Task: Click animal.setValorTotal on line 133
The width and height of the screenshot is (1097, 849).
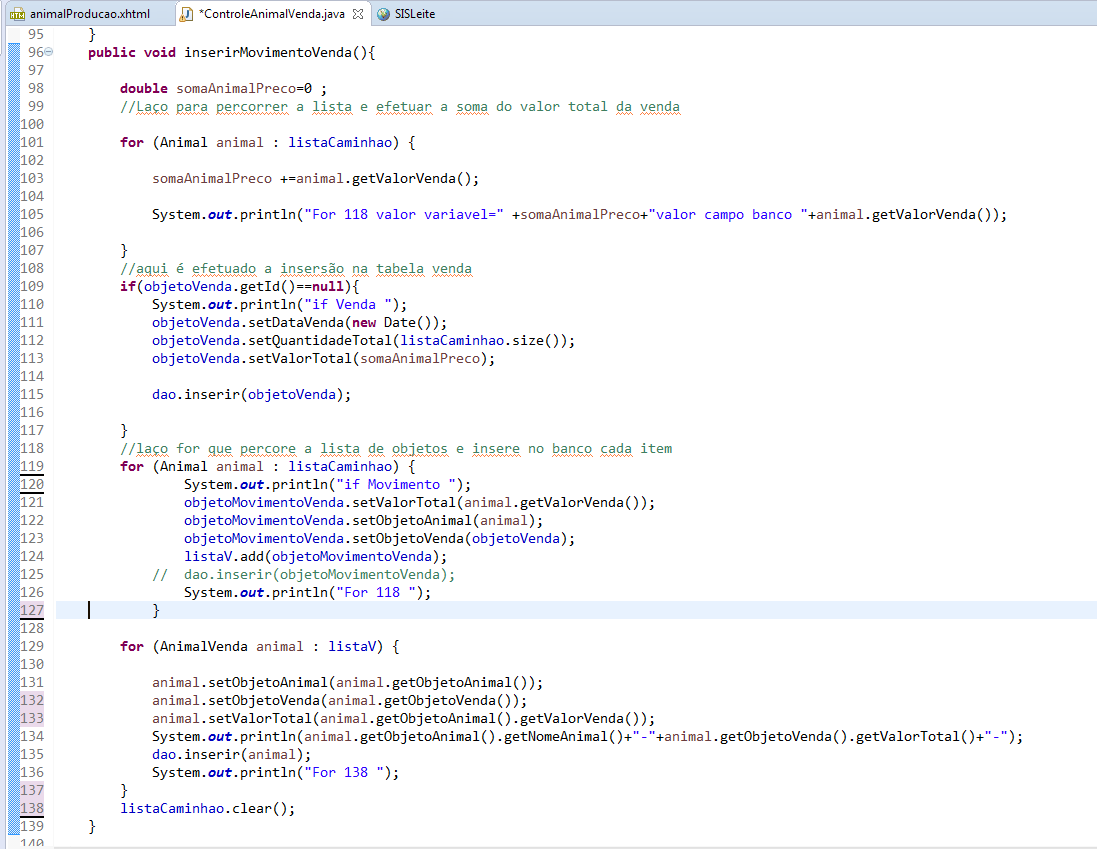Action: (x=232, y=719)
